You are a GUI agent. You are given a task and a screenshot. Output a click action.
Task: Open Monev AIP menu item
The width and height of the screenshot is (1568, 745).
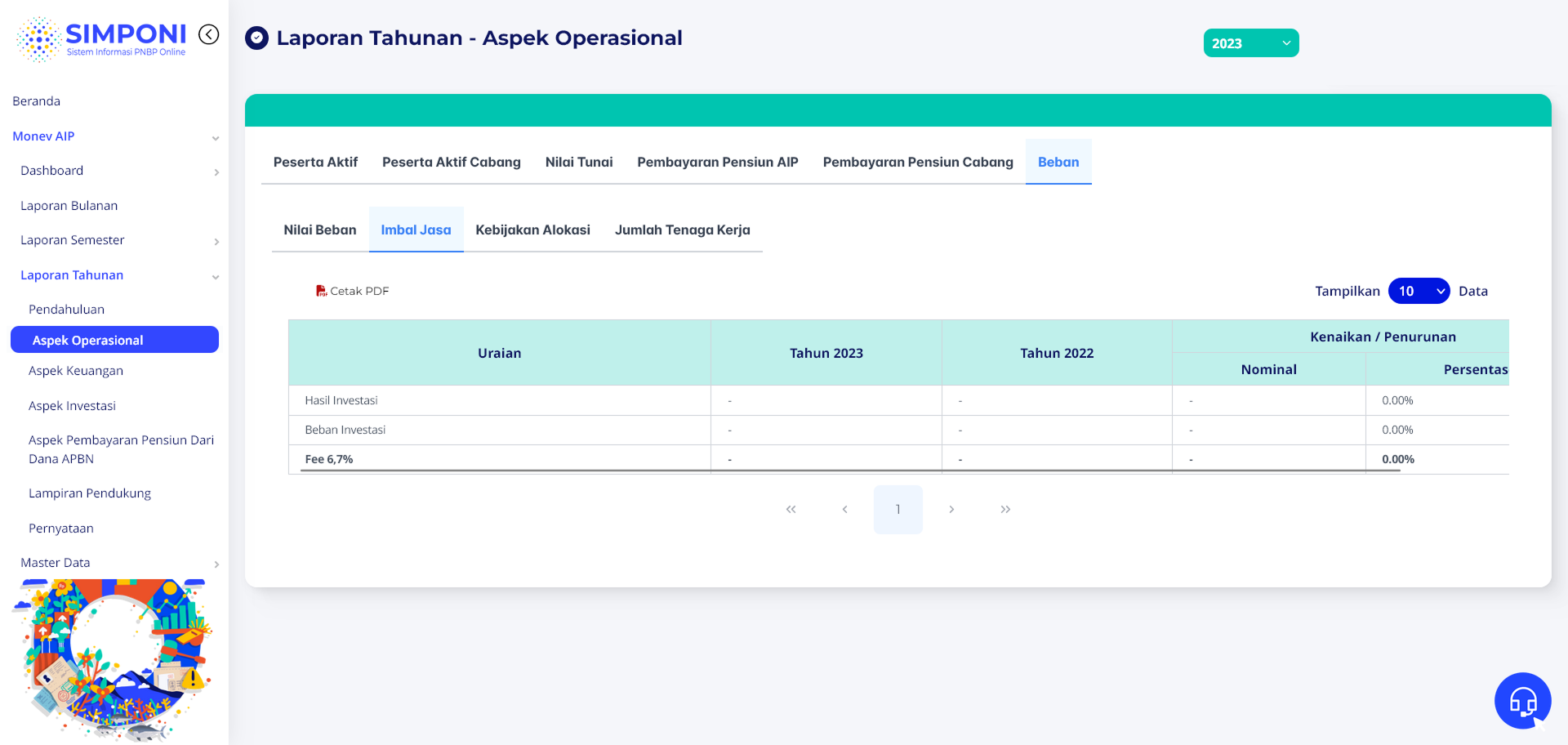43,136
